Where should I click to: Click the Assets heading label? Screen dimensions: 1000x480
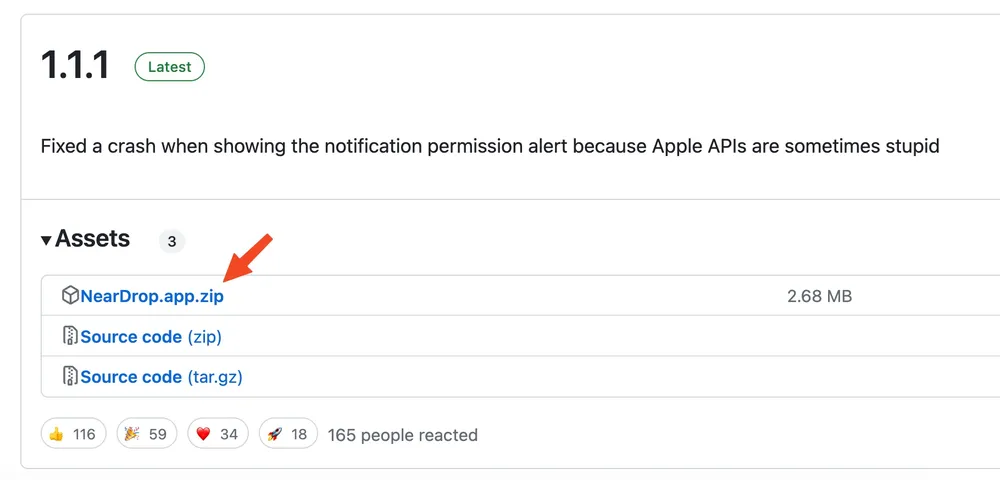pos(93,239)
